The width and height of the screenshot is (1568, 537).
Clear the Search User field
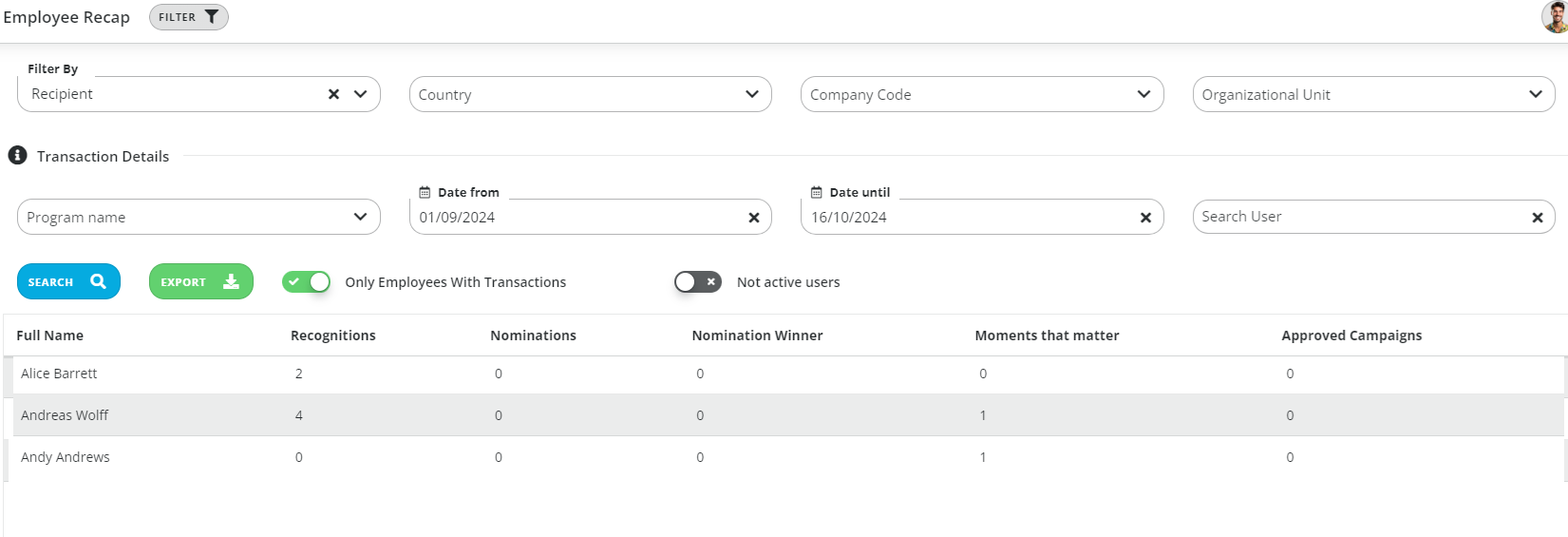[1538, 218]
